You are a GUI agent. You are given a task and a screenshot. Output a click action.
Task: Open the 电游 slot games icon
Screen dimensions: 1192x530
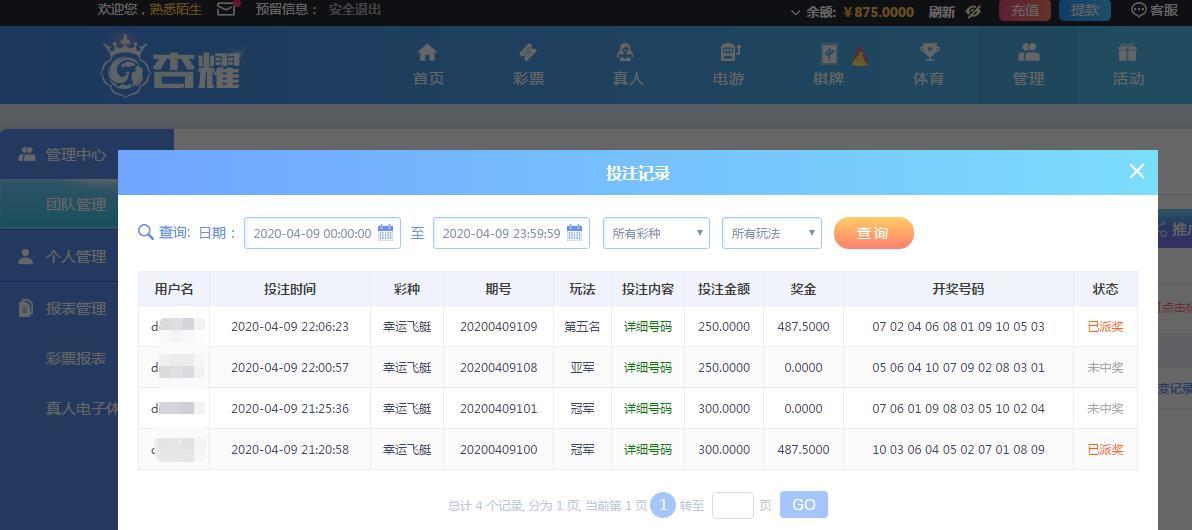pos(730,52)
